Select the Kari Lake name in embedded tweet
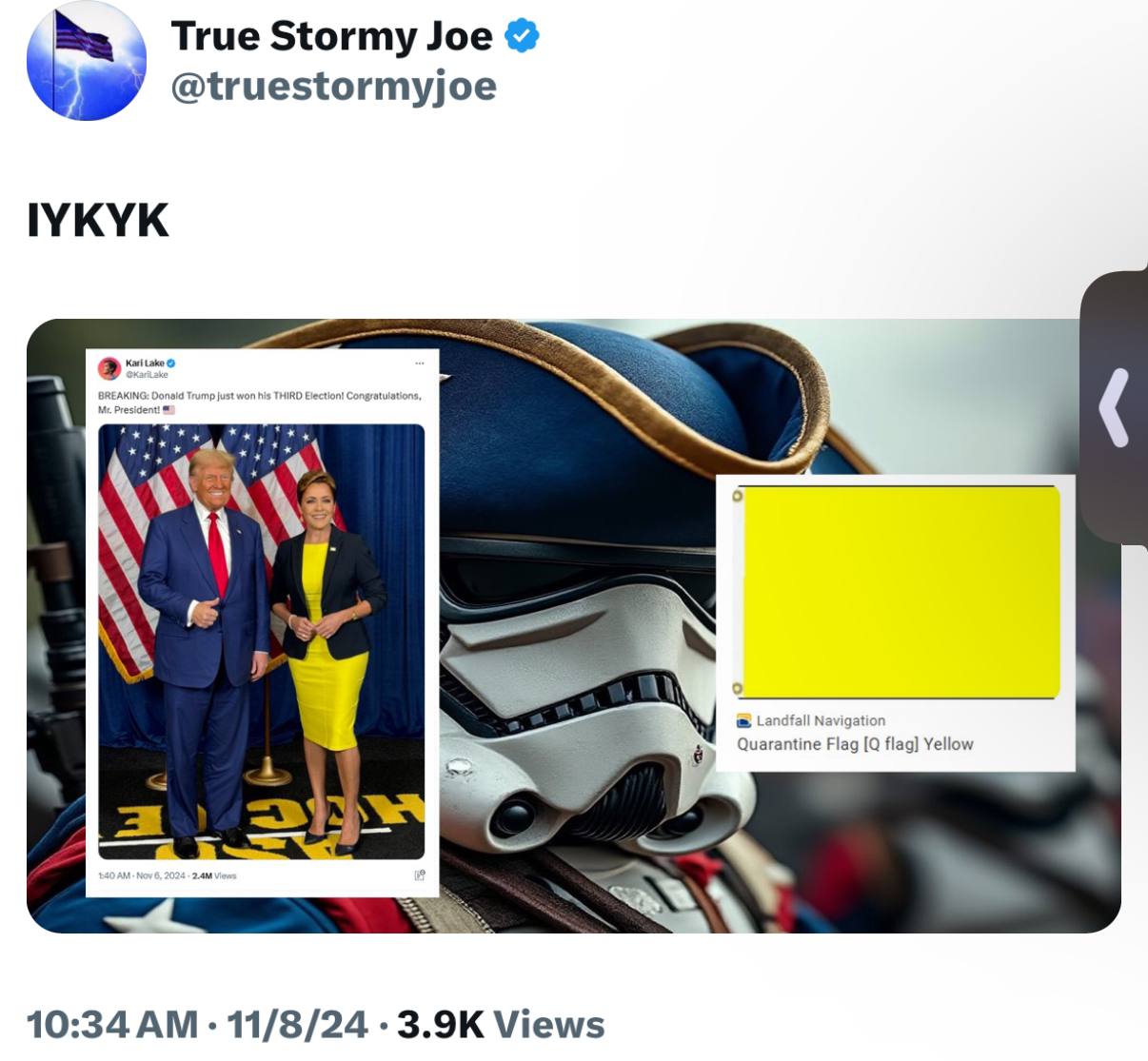The height and width of the screenshot is (1061, 1148). [145, 363]
